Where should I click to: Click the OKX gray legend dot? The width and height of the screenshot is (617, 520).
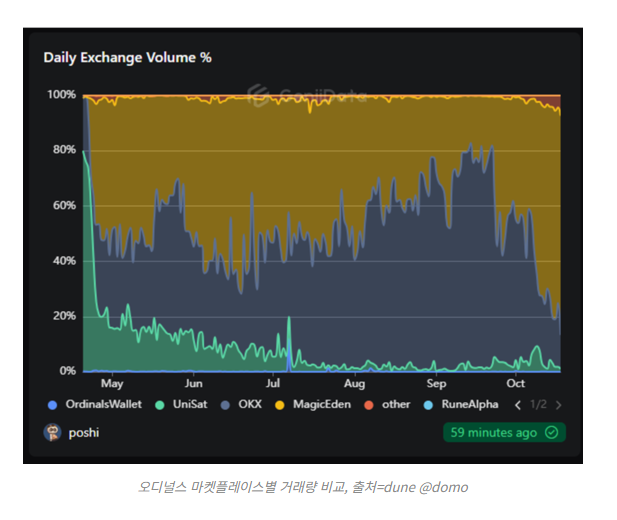pos(227,405)
